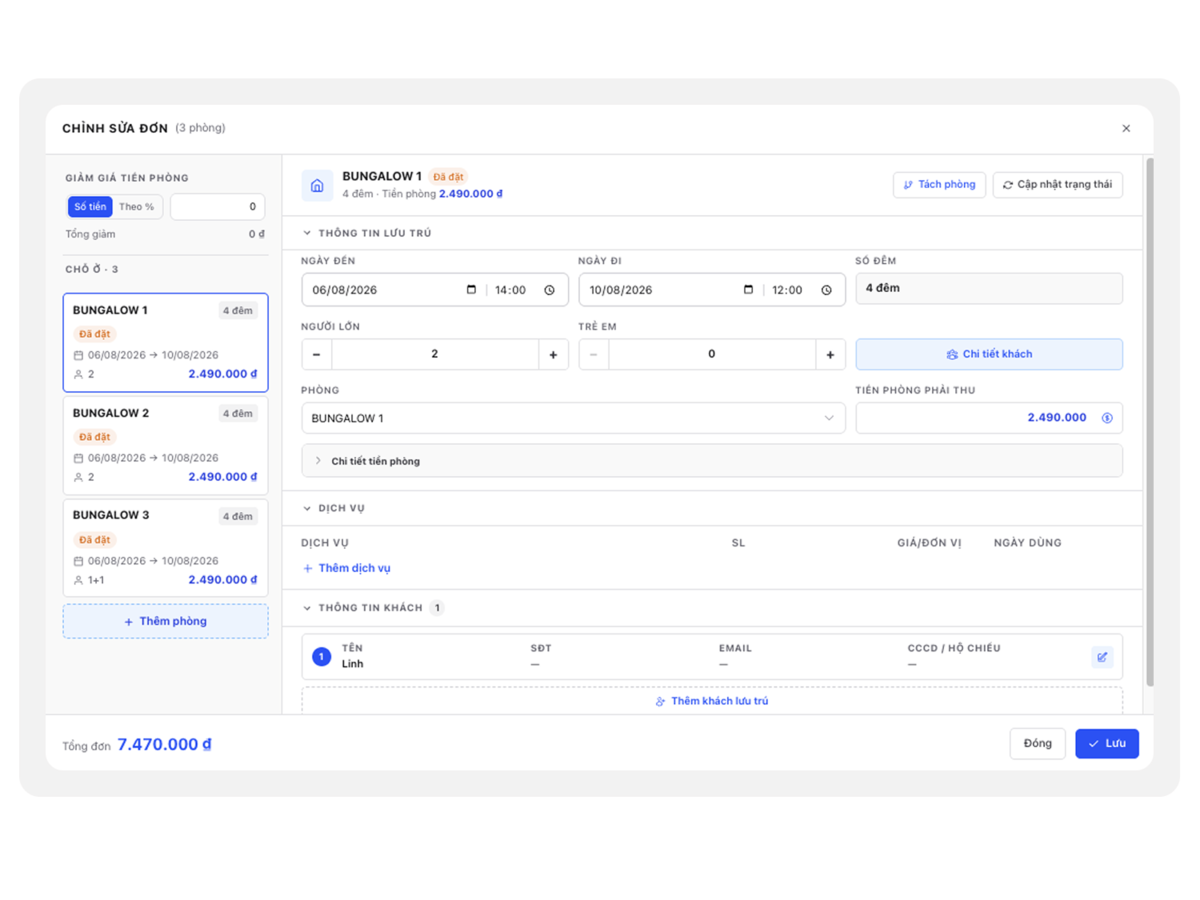1200x900 pixels.
Task: Edit guest Linh with the pencil icon
Action: pos(1102,657)
